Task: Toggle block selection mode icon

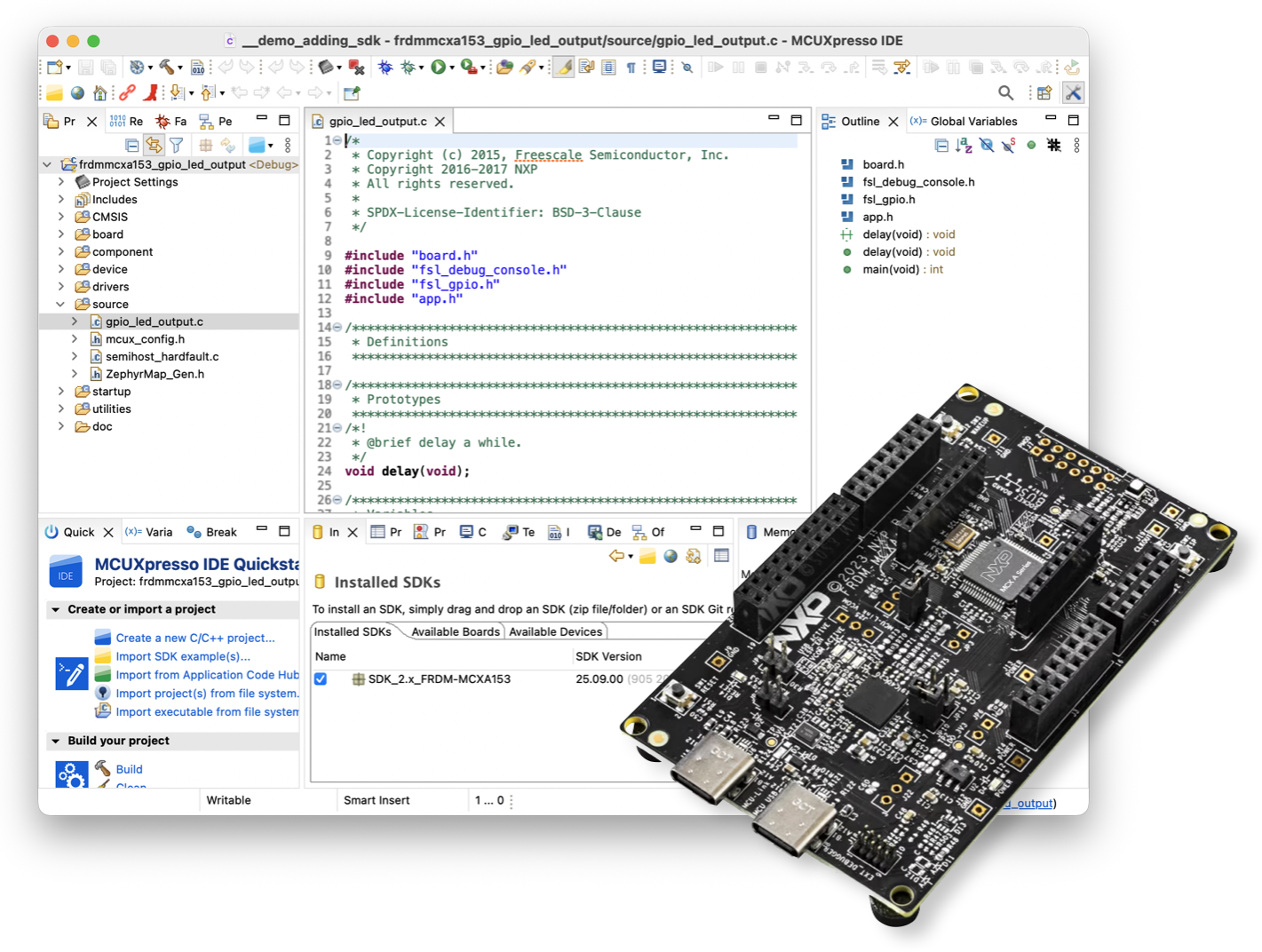Action: 608,67
